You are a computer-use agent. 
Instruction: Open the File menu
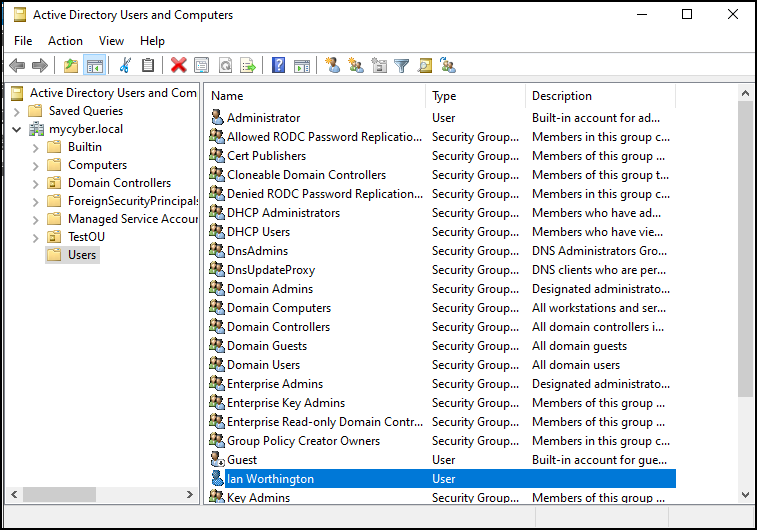(23, 41)
